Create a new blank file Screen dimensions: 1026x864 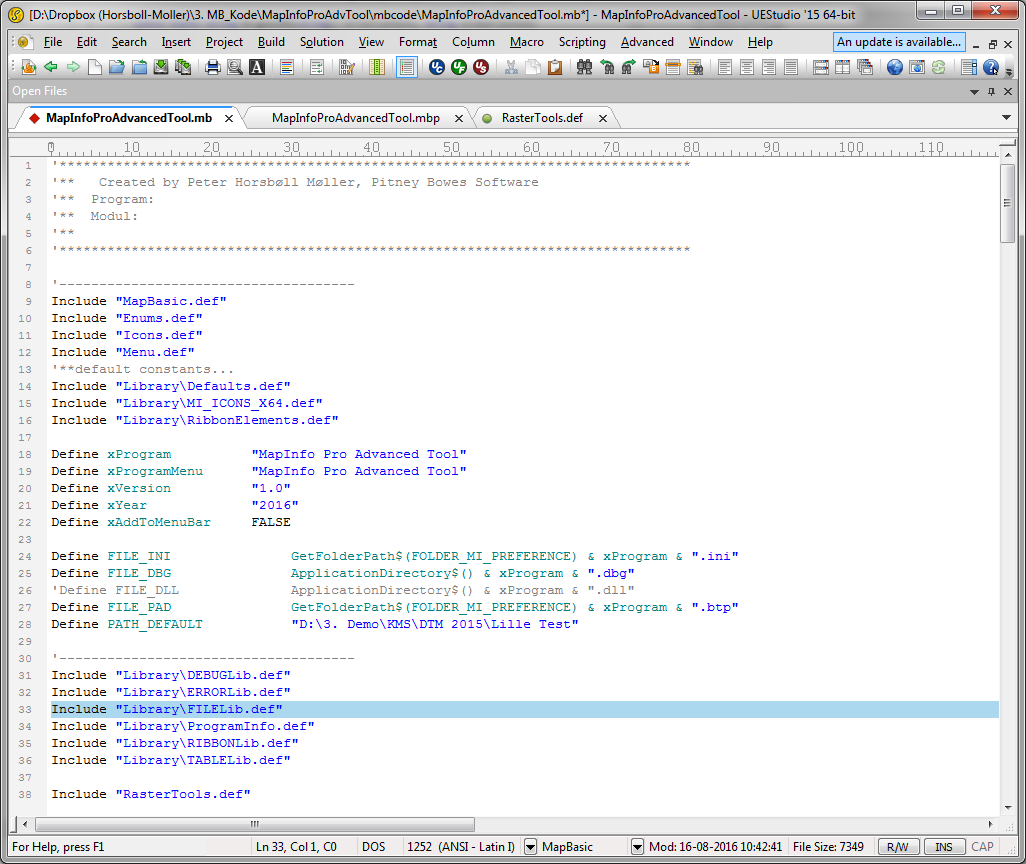95,67
